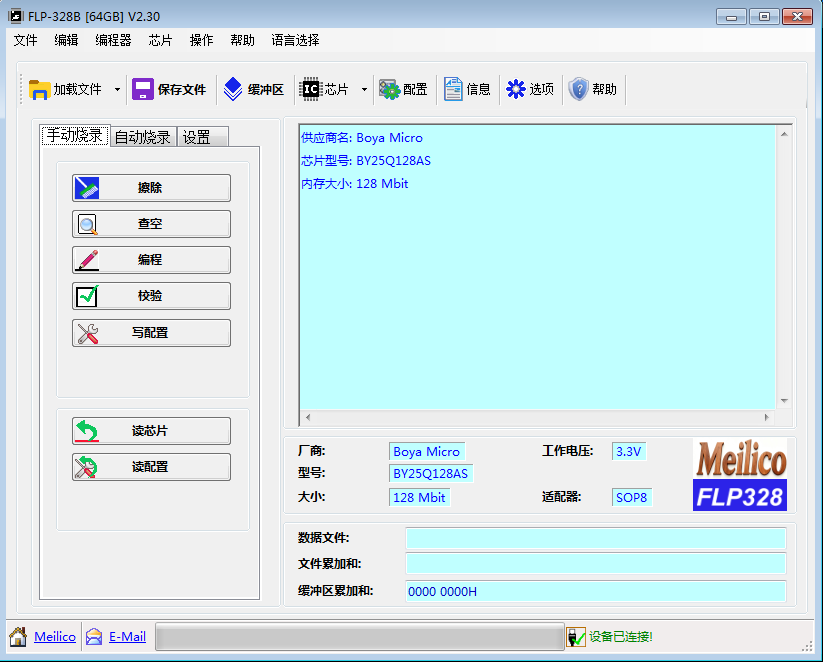
Task: Close the FLP-328B window
Action: pos(797,17)
